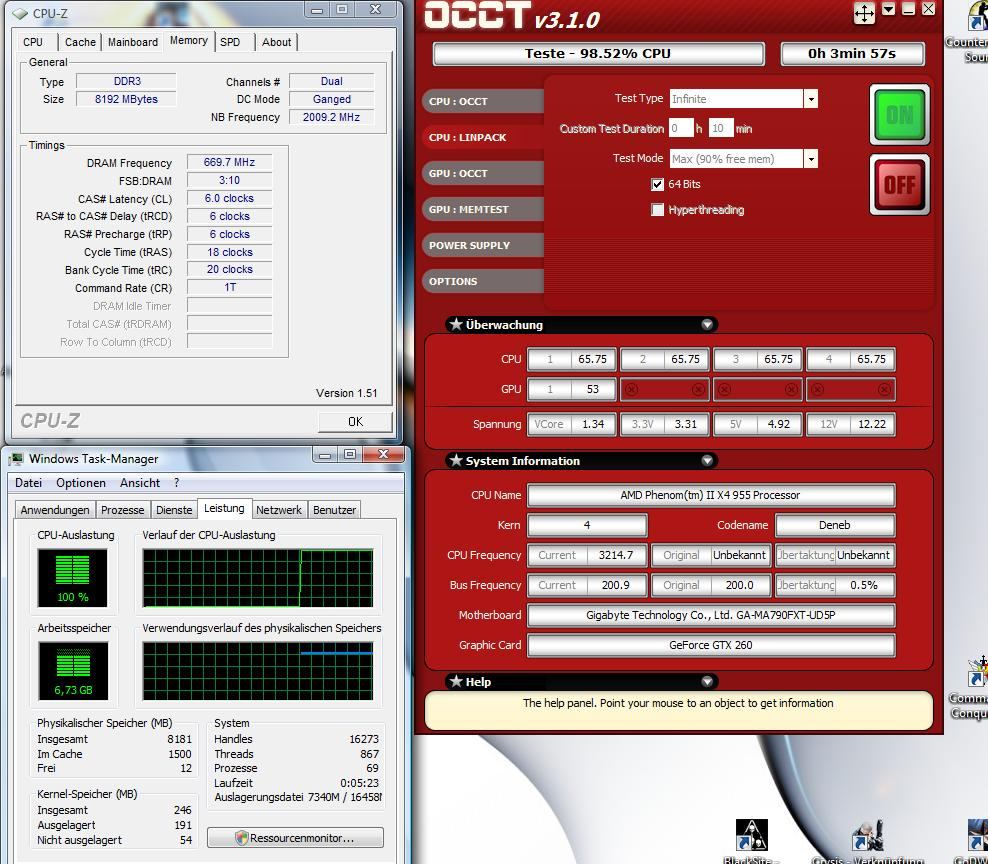Click Custom Test Duration minutes field
Screen dimensions: 988x864
(721, 129)
